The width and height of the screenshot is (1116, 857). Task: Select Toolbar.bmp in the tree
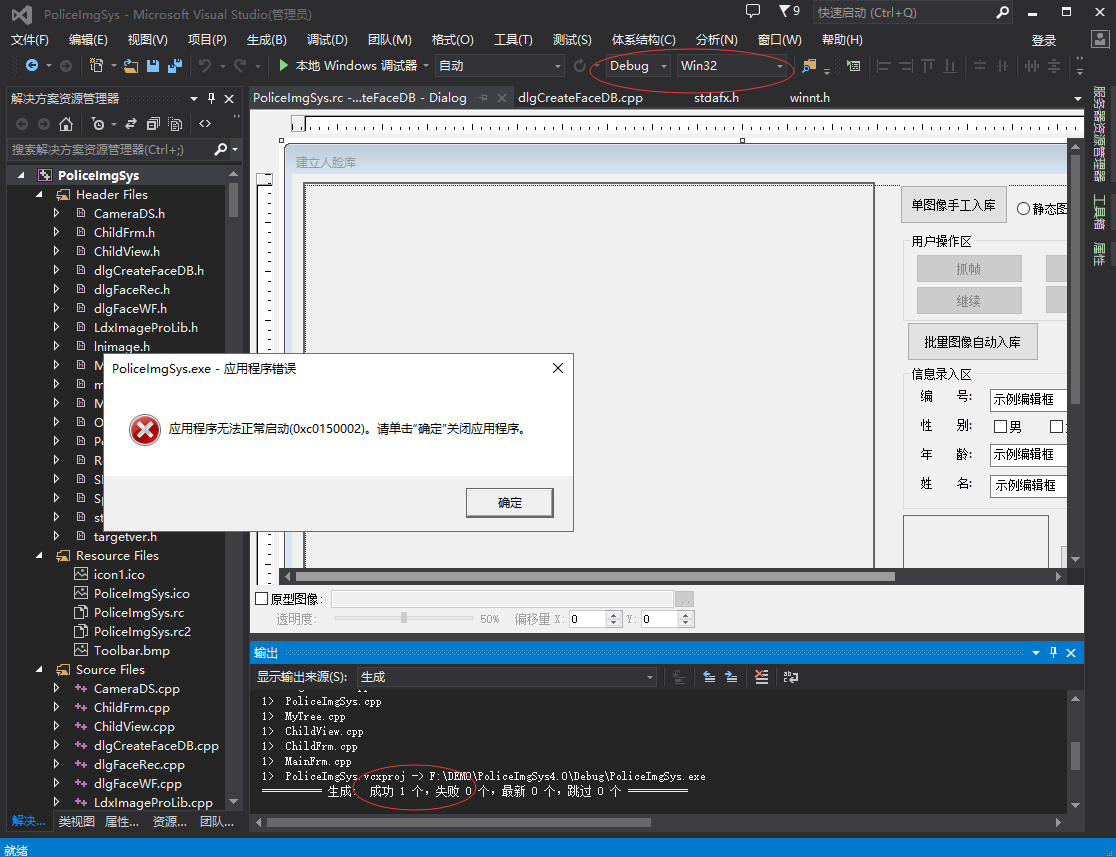pos(132,651)
